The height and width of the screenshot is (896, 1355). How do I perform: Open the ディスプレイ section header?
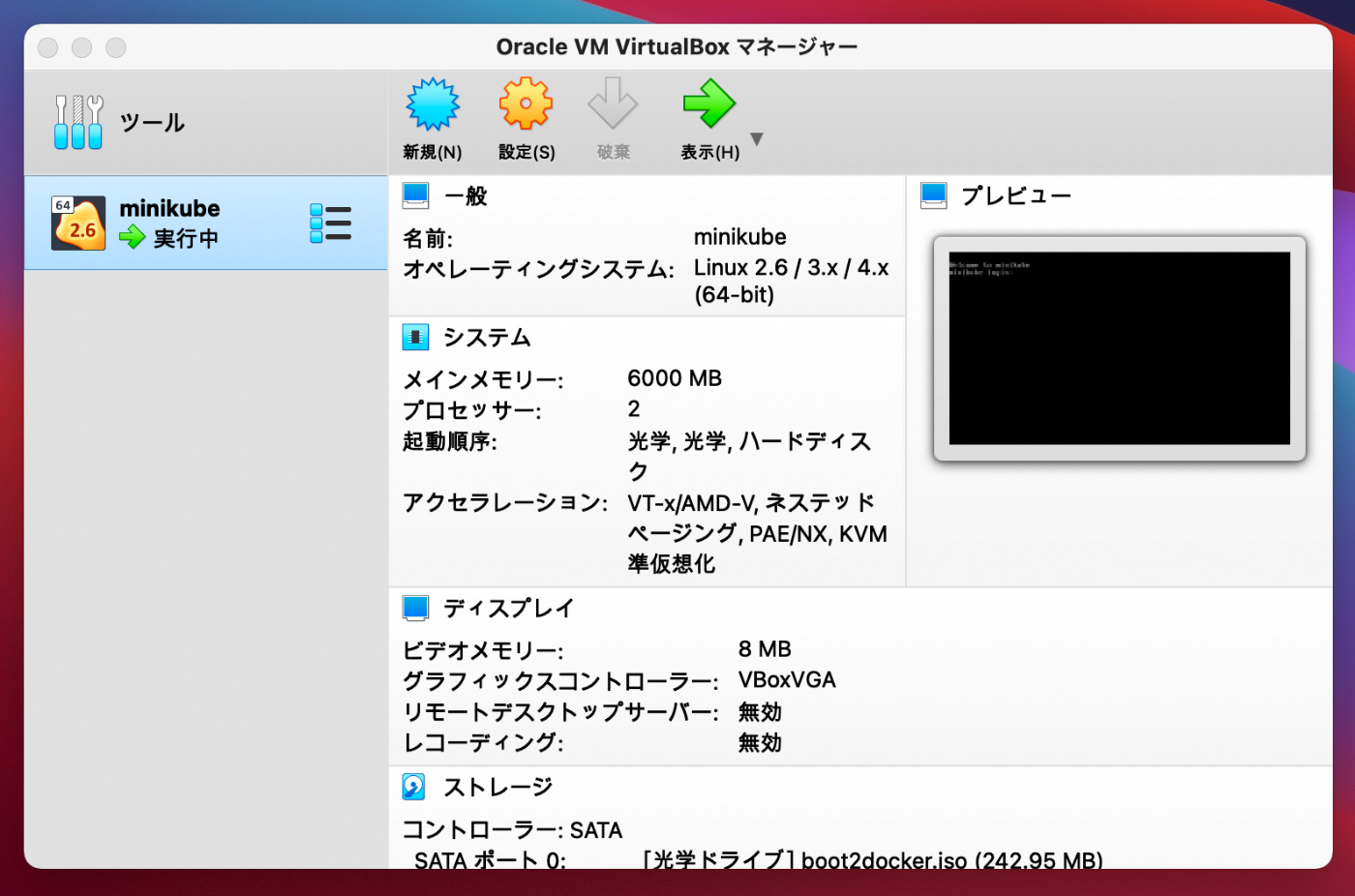tap(509, 608)
